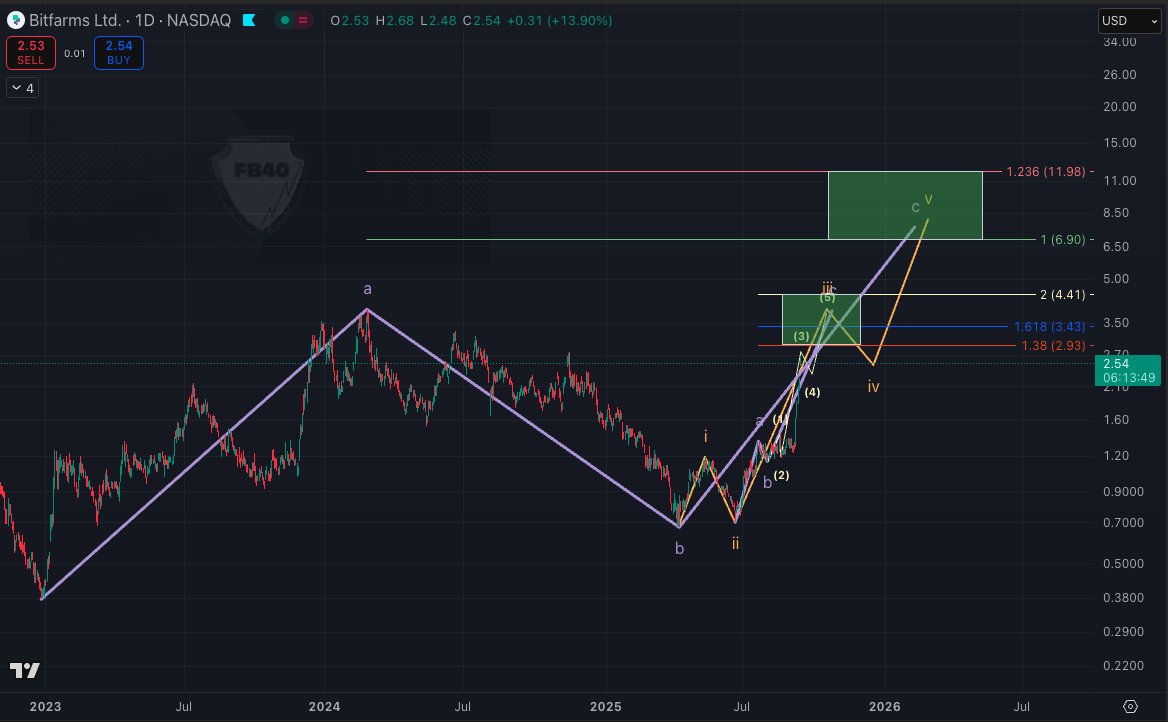Click the 26.00 price axis label
1168x722 pixels.
1120,75
